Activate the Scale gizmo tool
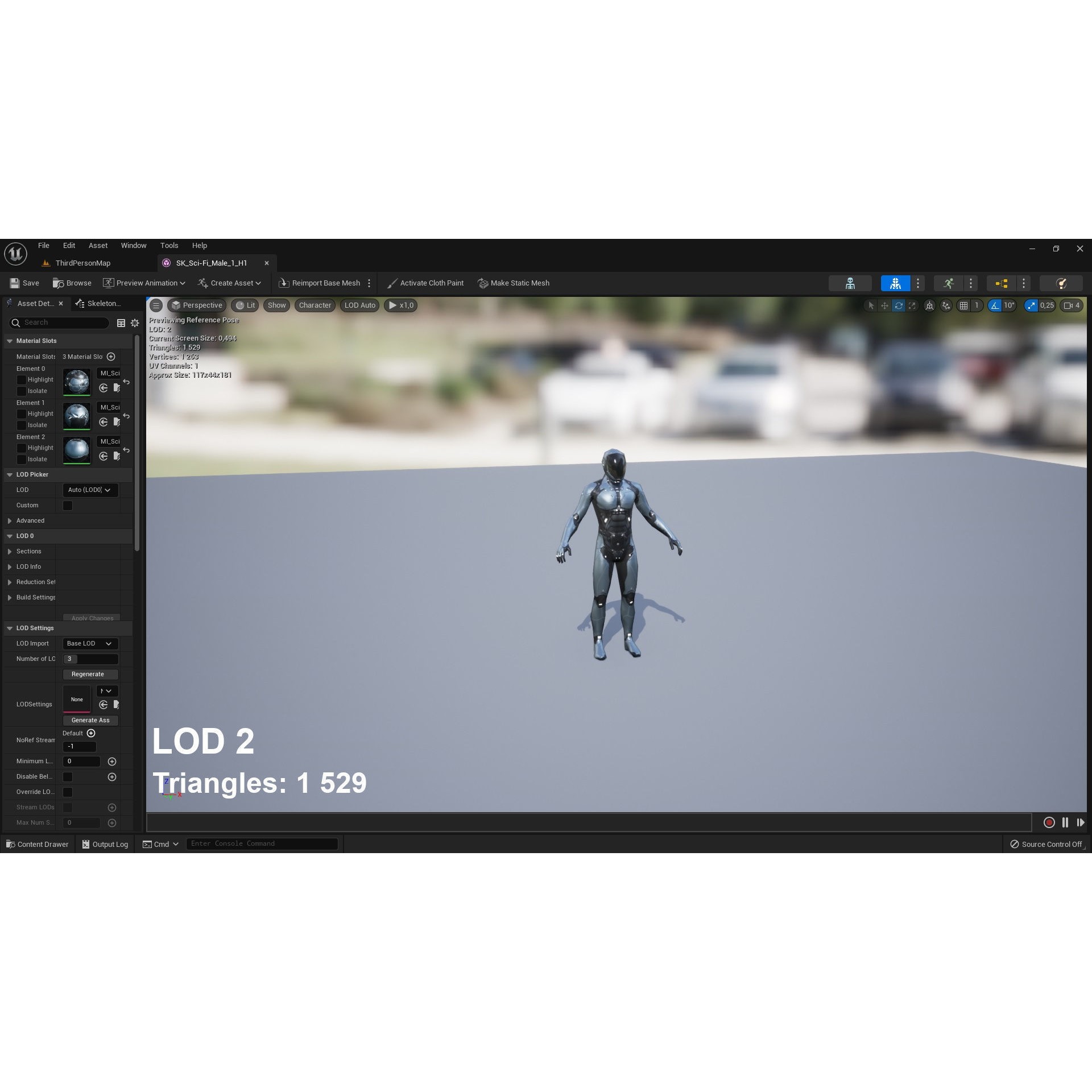The width and height of the screenshot is (1092, 1092). coord(912,305)
